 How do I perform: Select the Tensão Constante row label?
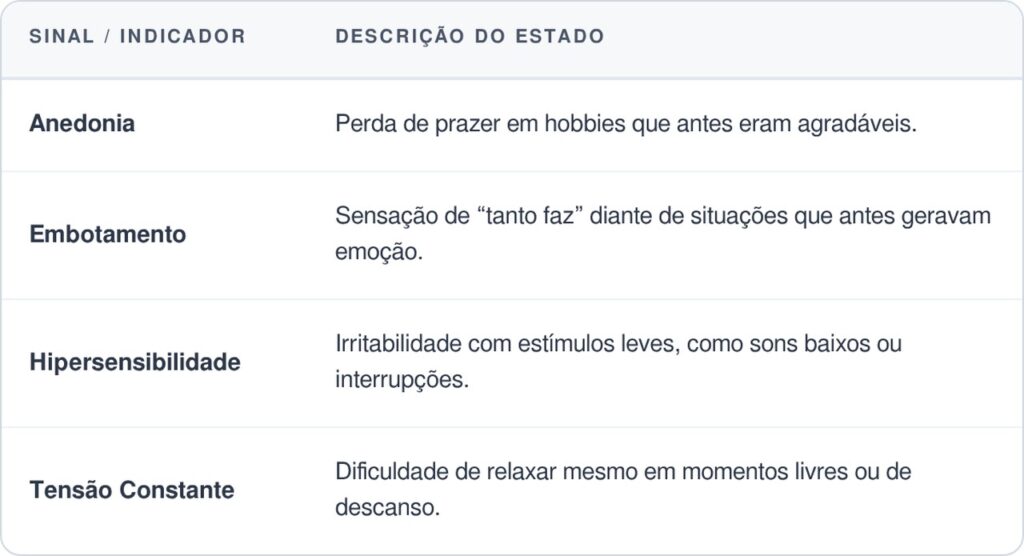tap(132, 490)
